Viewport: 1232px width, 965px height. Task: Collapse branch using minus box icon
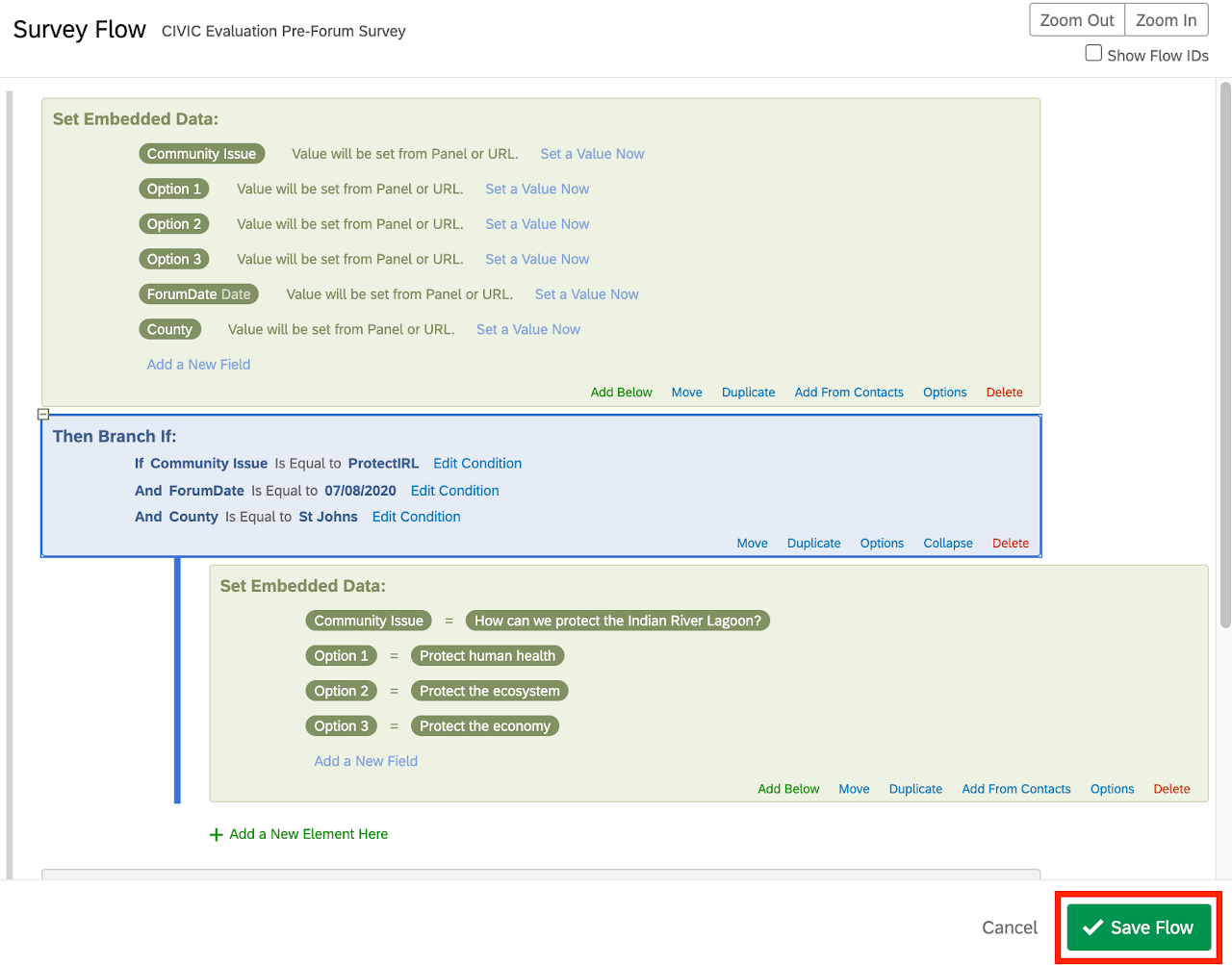pyautogui.click(x=43, y=415)
